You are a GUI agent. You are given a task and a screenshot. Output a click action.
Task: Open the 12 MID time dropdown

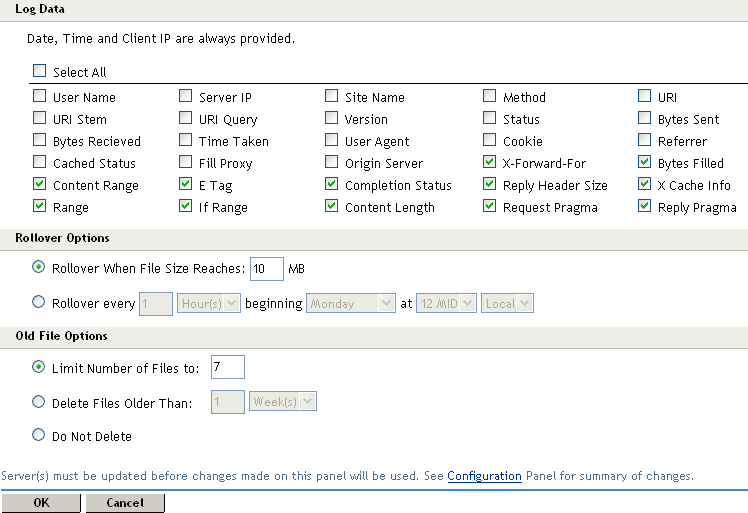pos(446,304)
